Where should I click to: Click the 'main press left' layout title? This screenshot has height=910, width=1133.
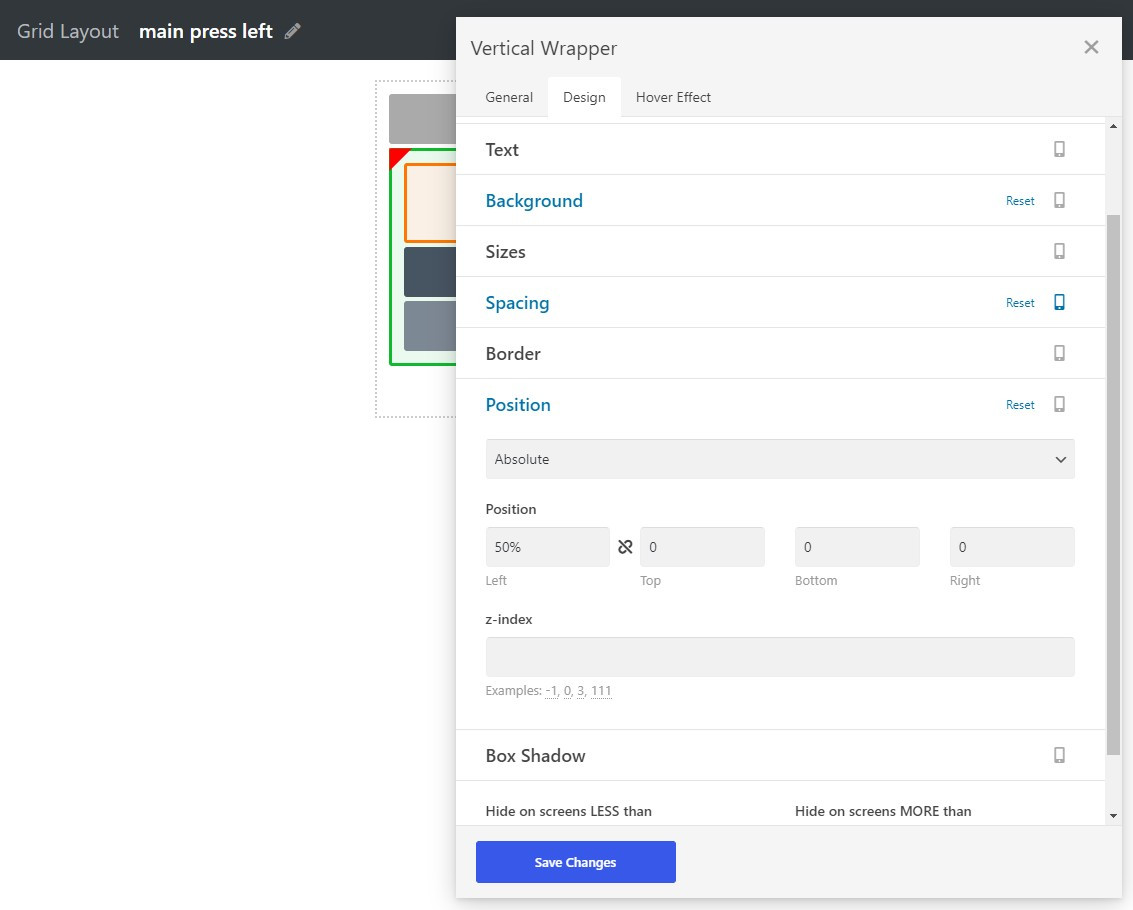206,31
